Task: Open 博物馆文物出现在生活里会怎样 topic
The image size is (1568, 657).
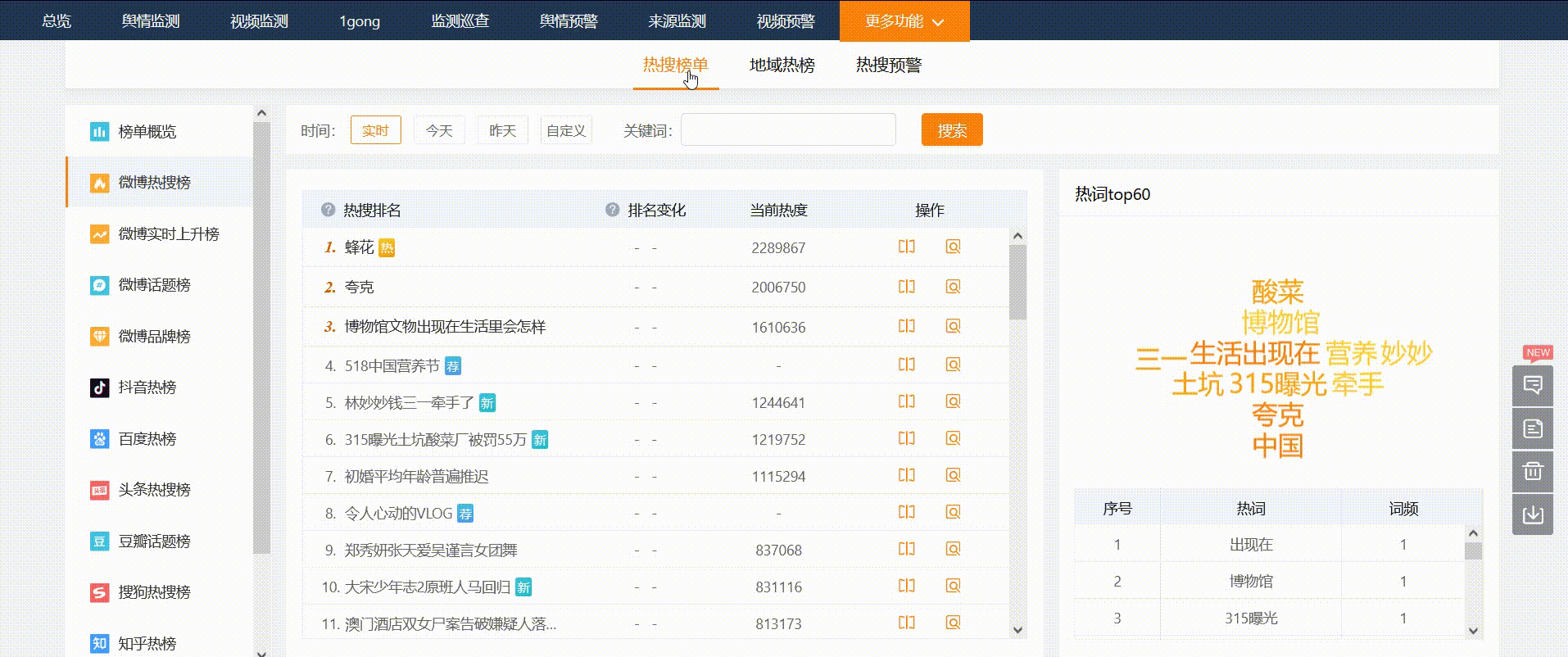Action: (x=445, y=327)
